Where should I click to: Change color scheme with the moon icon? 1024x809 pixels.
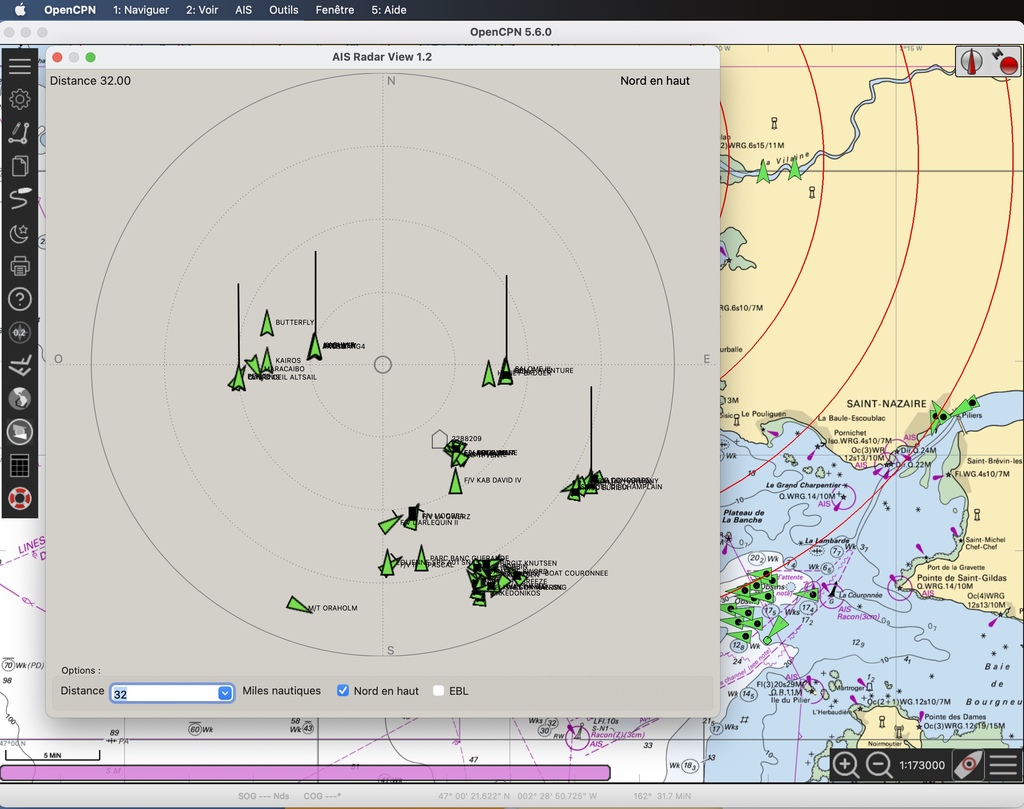[x=20, y=232]
